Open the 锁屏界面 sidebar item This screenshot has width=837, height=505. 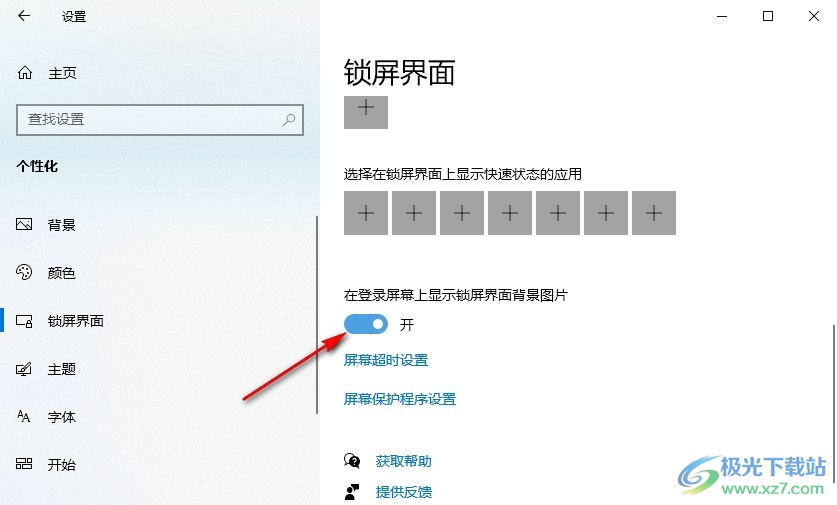tap(160, 321)
